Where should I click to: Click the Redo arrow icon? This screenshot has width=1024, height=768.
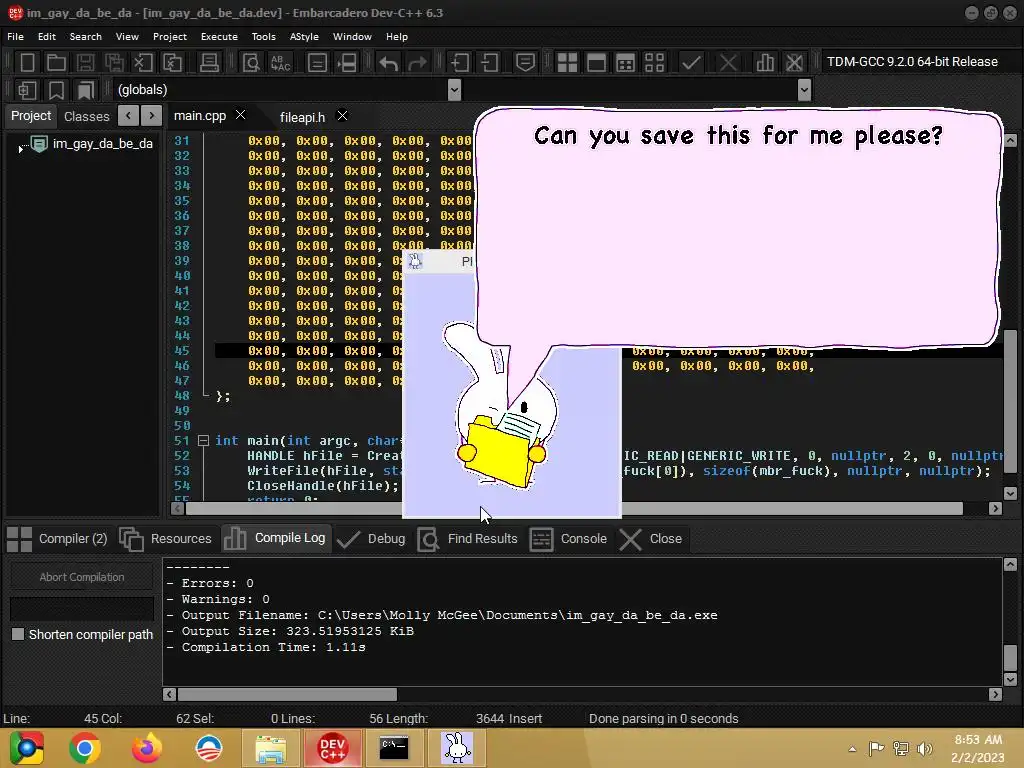pyautogui.click(x=417, y=63)
